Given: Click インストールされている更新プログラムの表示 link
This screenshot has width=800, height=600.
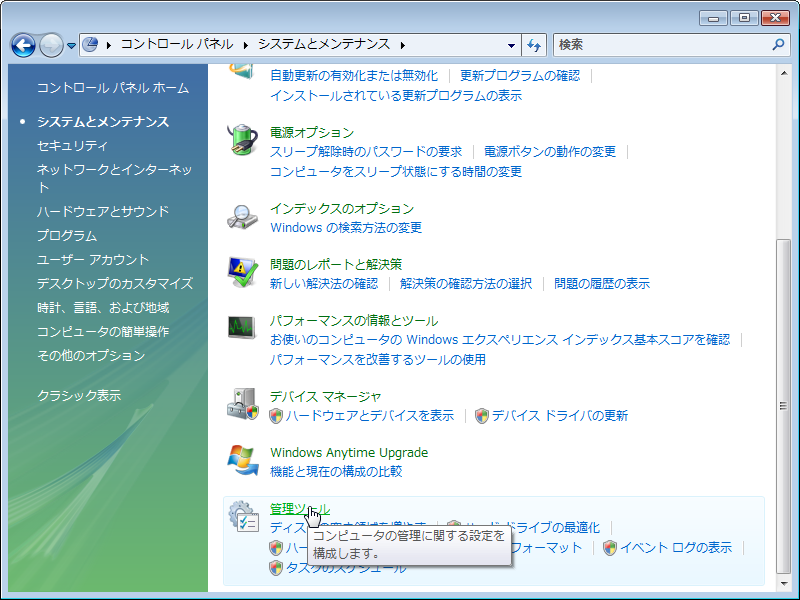Looking at the screenshot, I should tap(396, 95).
